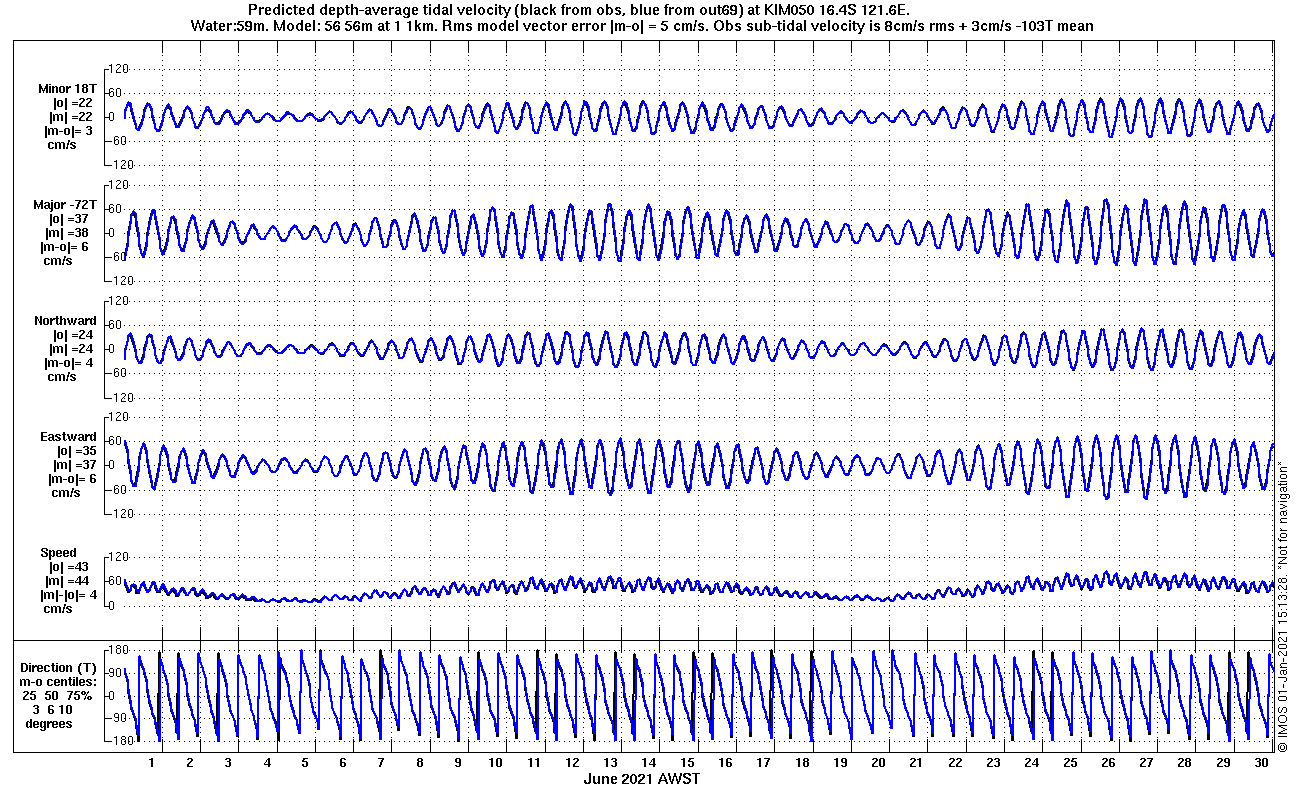Viewport: 1300px width, 800px height.
Task: Click date label '27' on the x-axis
Action: (x=1146, y=762)
